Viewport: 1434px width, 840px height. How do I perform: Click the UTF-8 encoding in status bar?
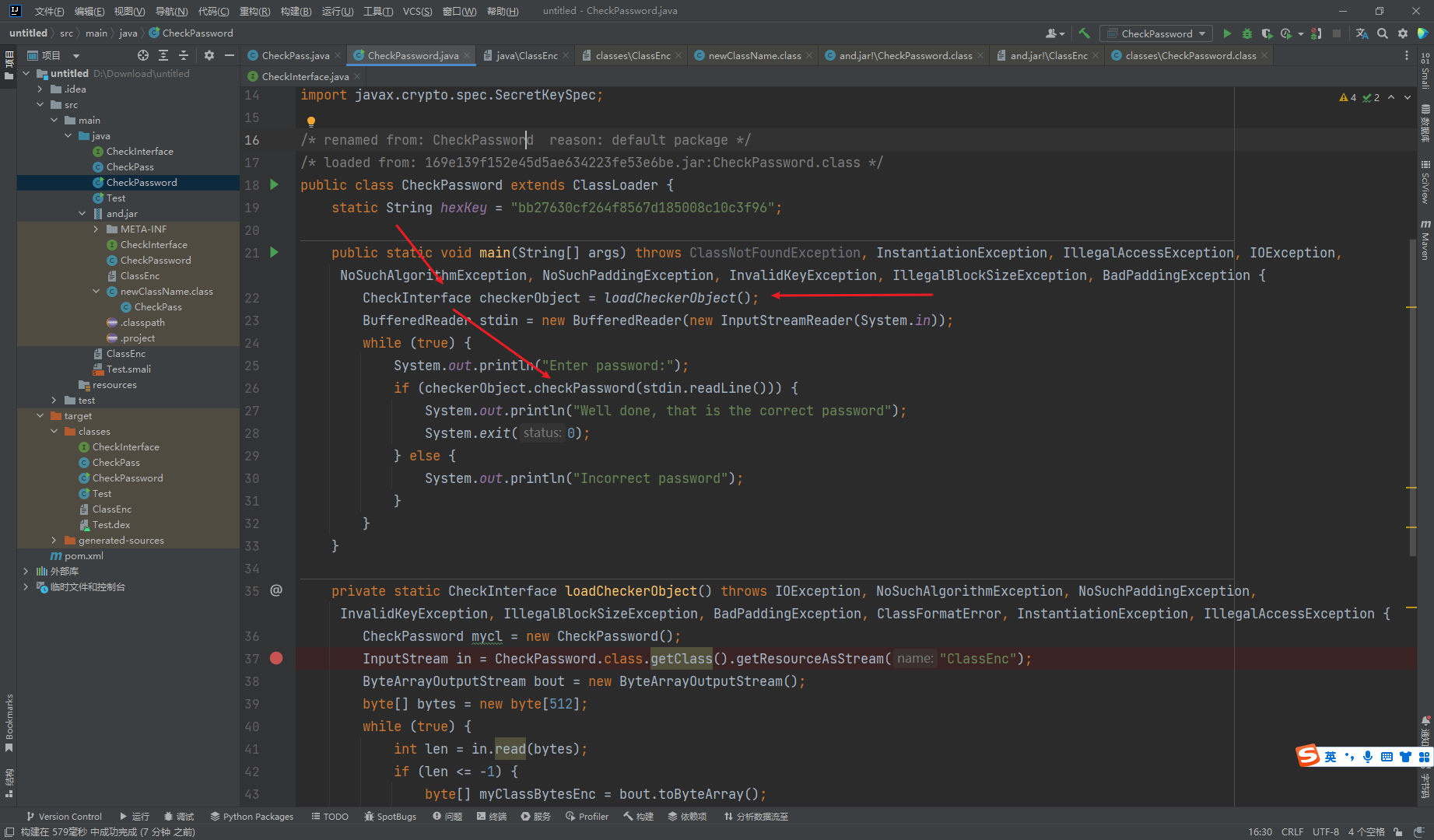tap(1326, 831)
